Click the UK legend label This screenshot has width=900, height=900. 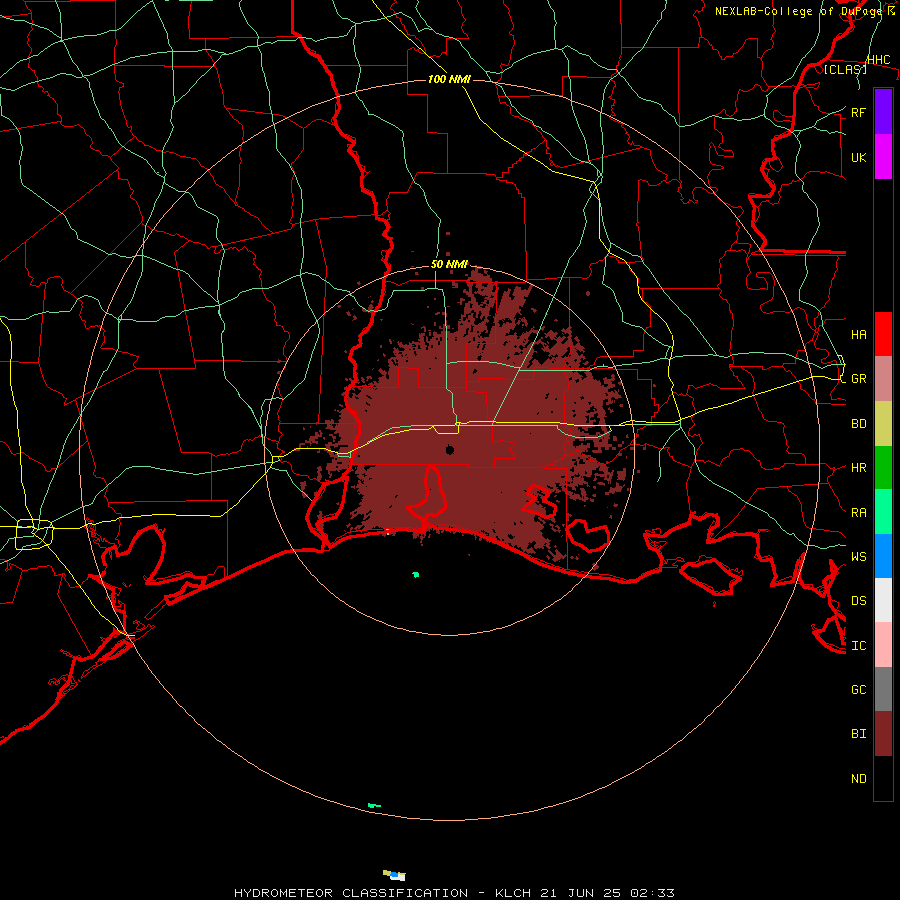tap(858, 157)
